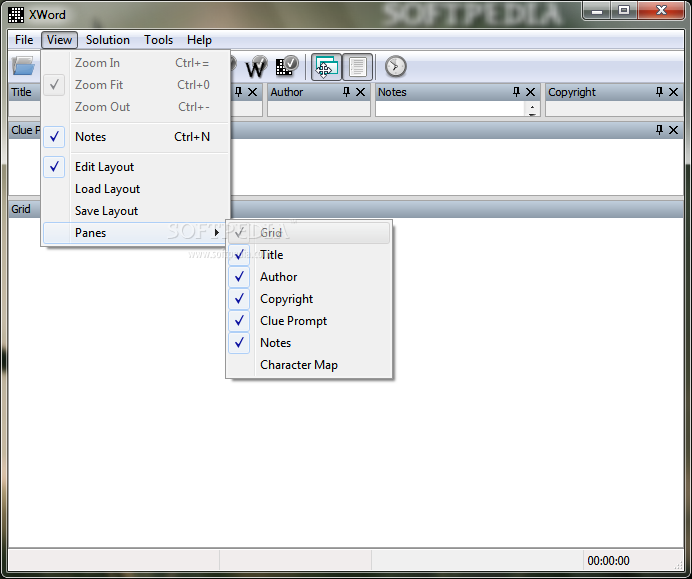
Task: Uncheck Copyright in the Panes submenu
Action: pos(309,299)
